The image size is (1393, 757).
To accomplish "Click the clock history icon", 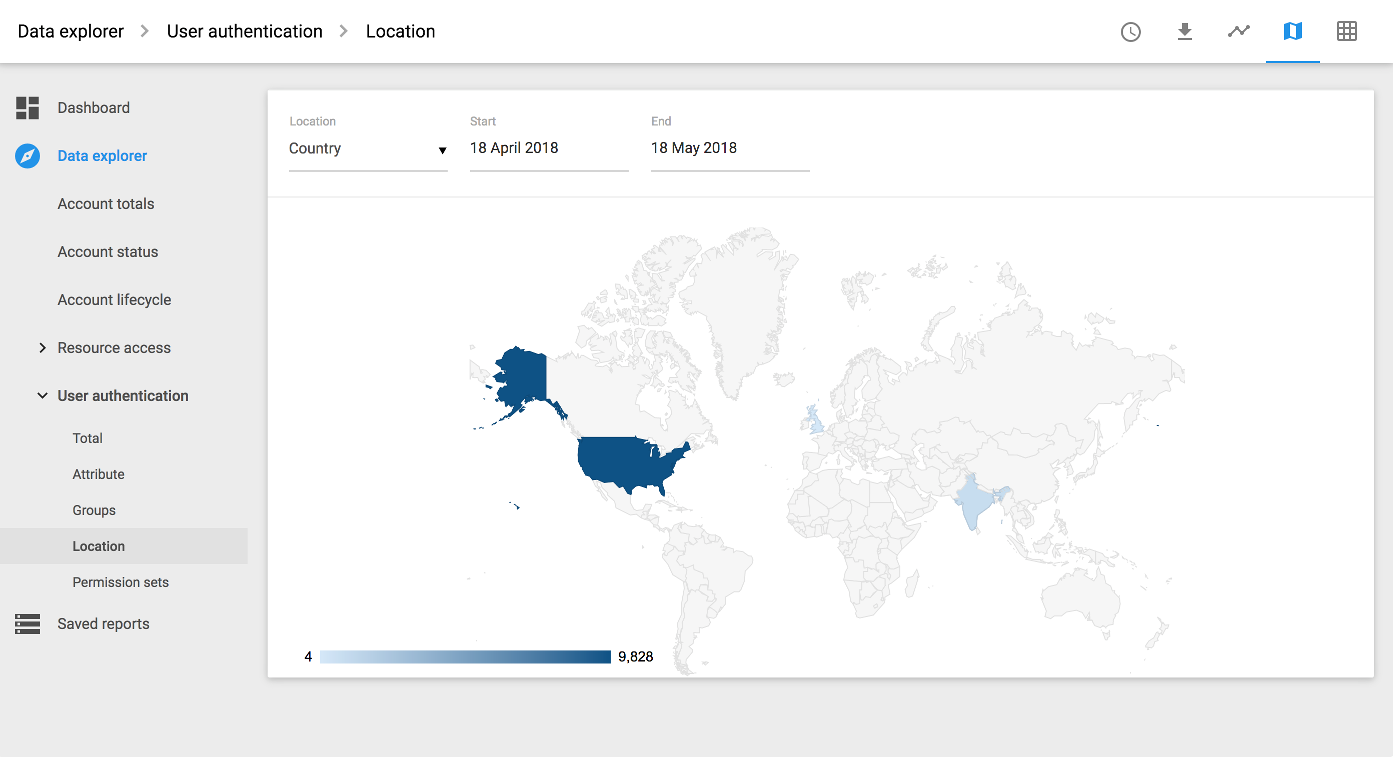I will click(x=1130, y=32).
